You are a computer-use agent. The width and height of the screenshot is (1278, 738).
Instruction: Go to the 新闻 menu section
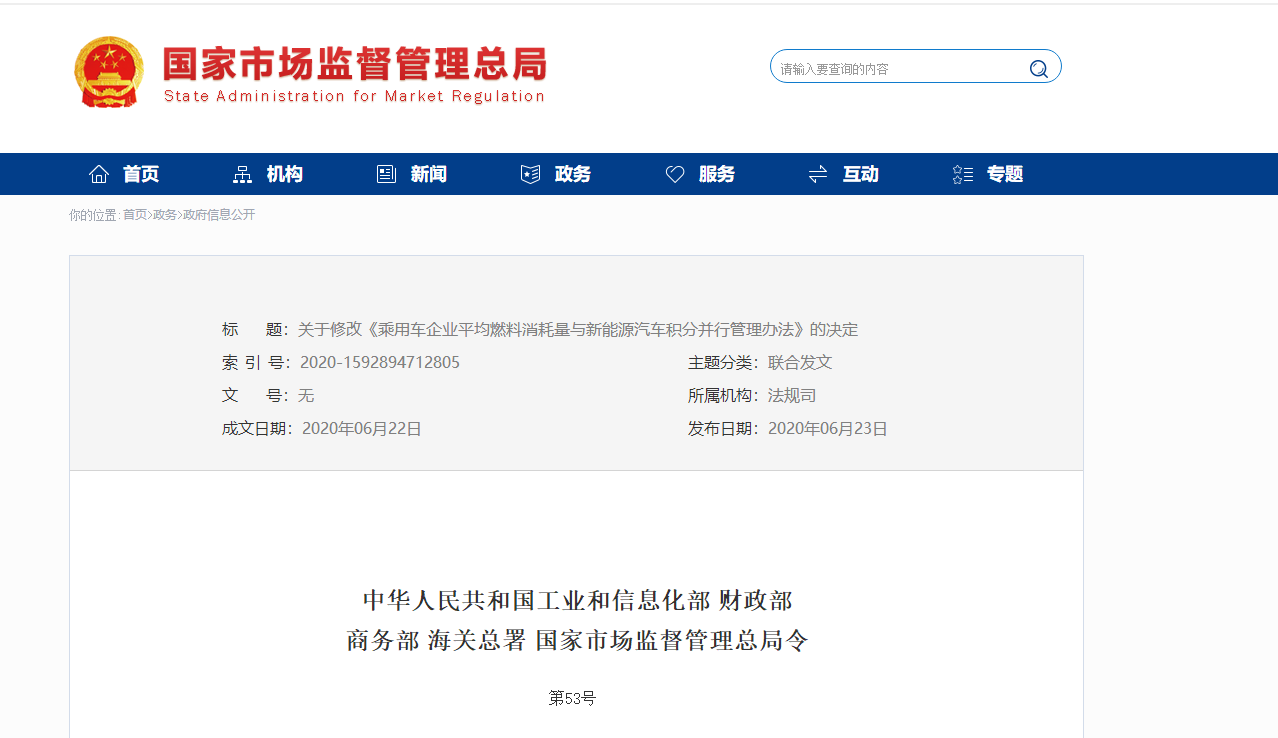coord(429,174)
